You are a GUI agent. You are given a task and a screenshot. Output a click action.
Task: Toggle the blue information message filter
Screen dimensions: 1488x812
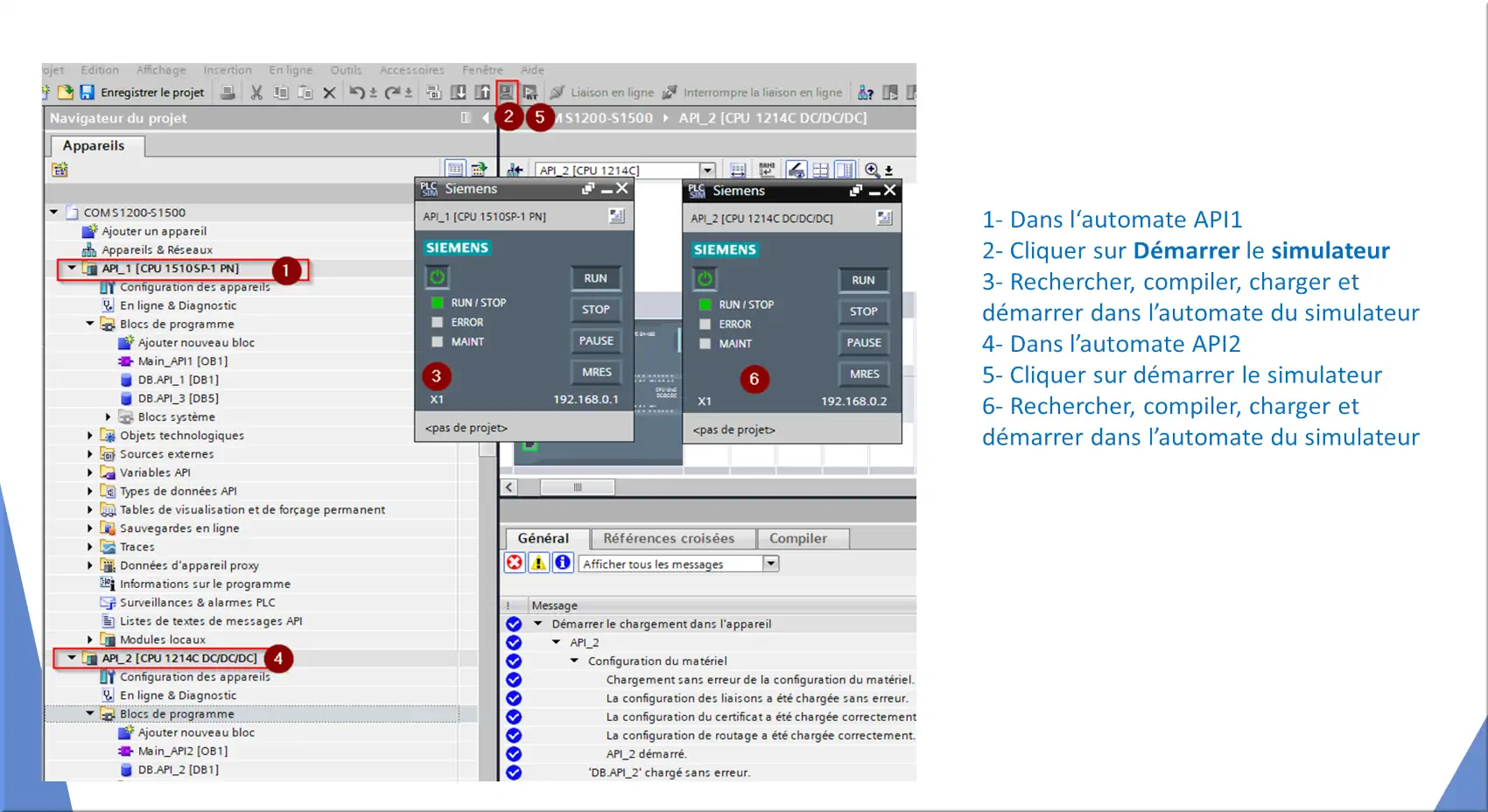pyautogui.click(x=563, y=563)
